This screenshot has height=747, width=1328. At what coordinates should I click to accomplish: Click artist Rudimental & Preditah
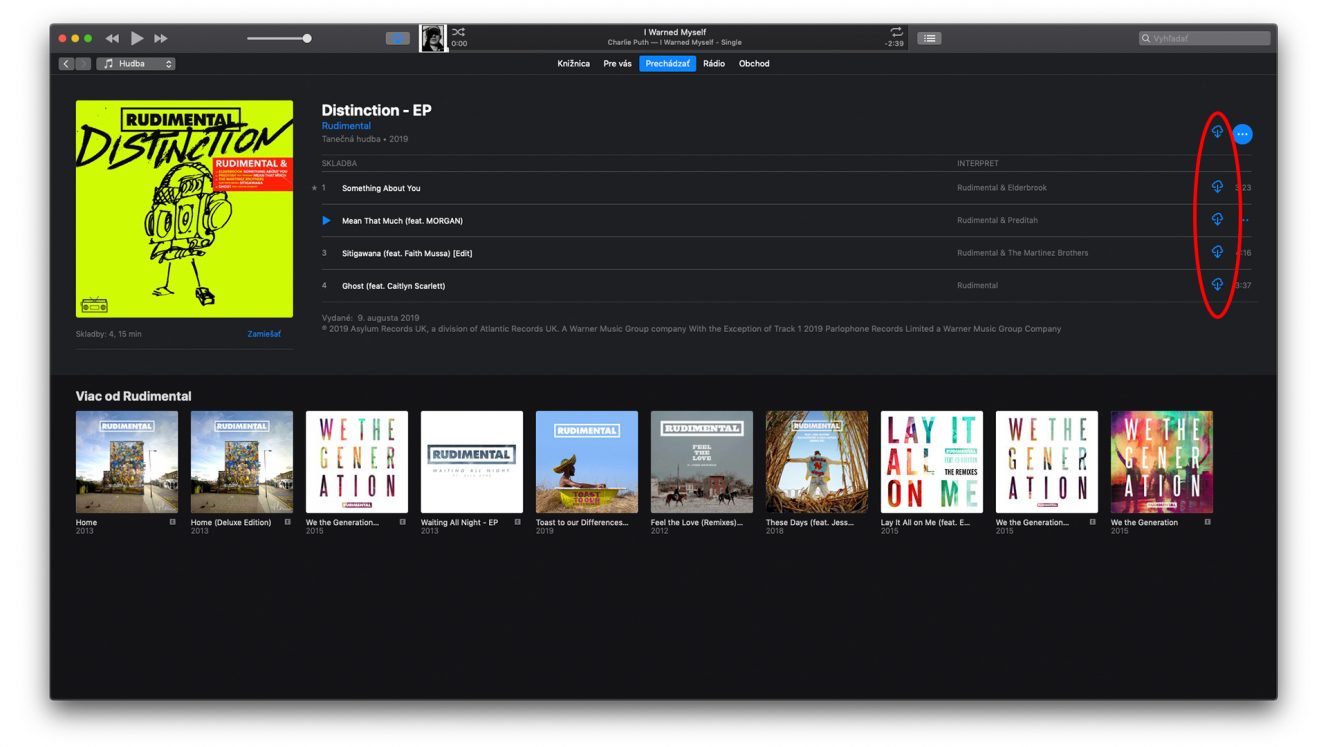[996, 220]
